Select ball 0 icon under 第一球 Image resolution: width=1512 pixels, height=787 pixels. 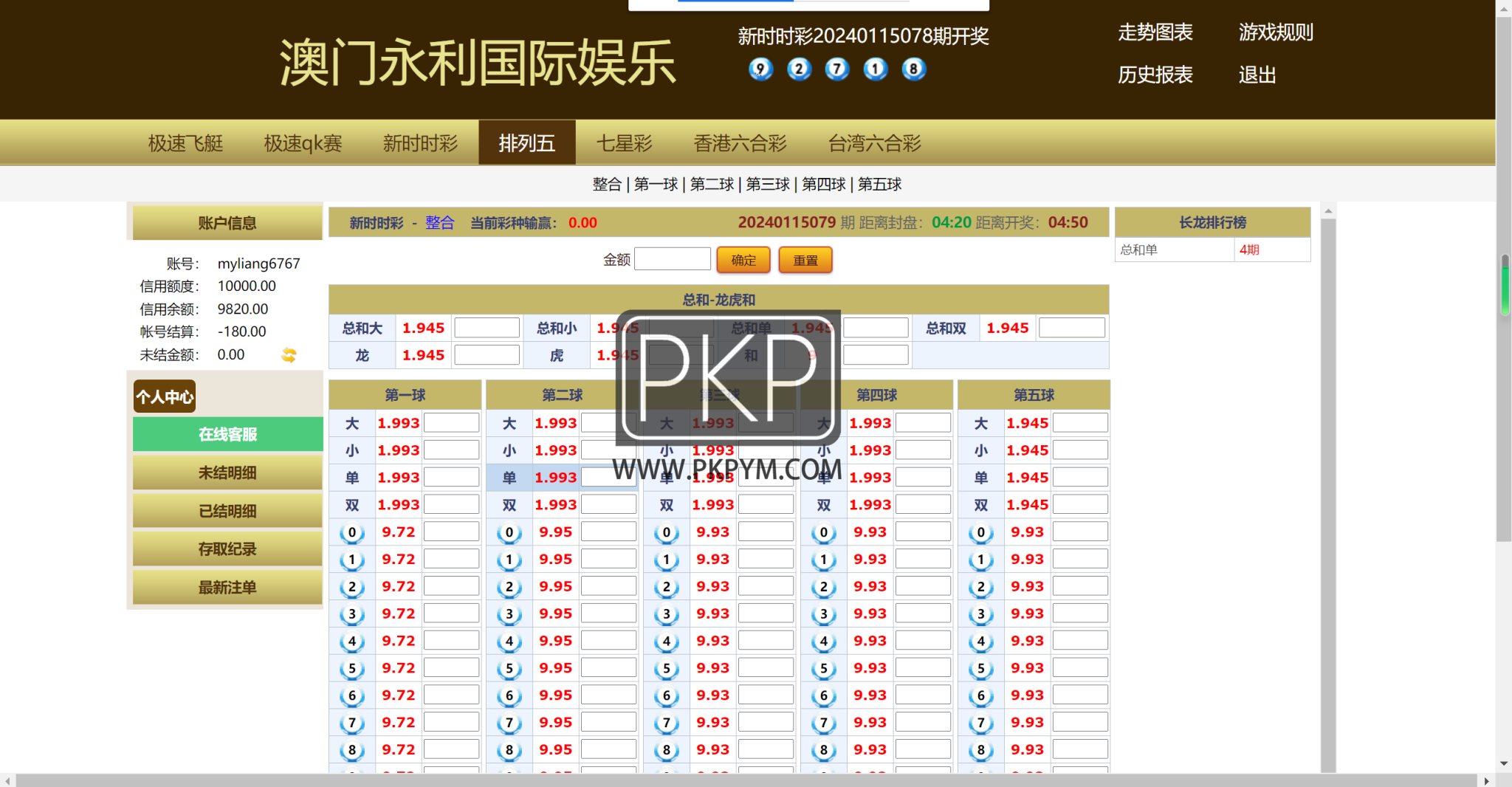(352, 532)
